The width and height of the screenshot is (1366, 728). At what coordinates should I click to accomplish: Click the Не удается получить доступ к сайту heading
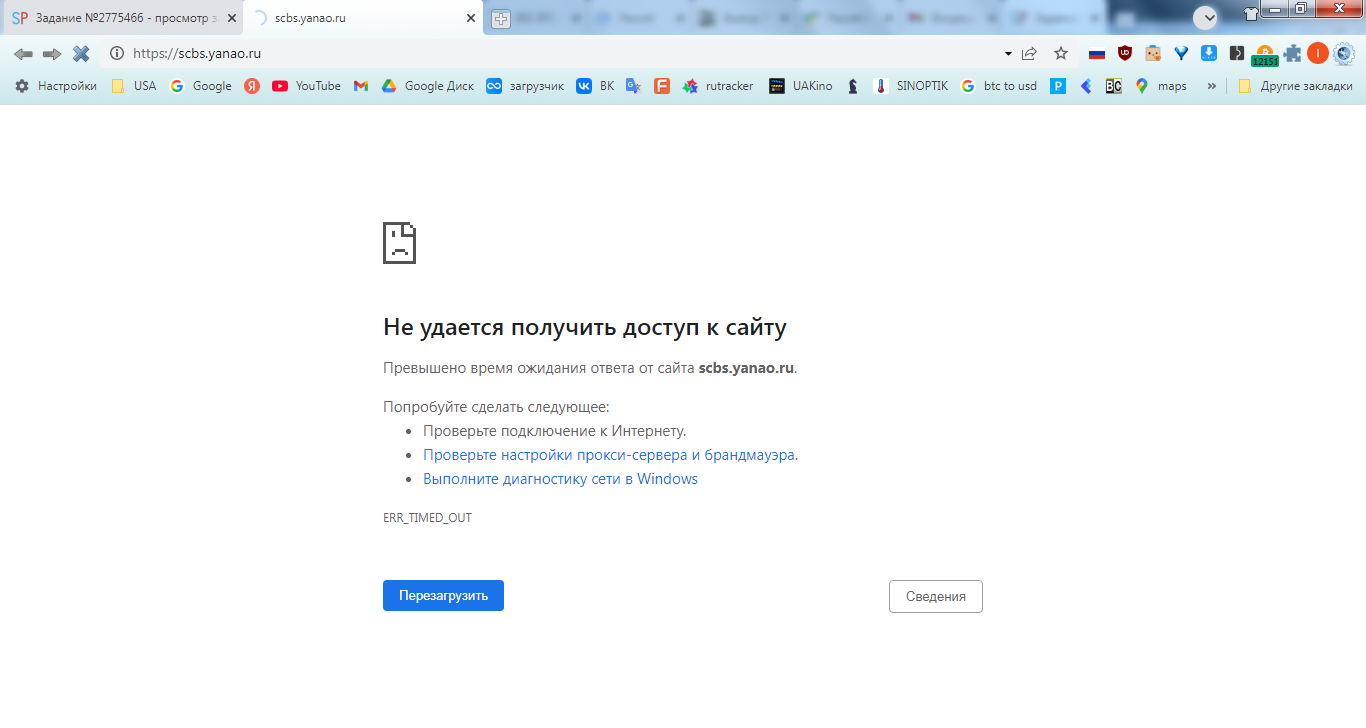[585, 327]
